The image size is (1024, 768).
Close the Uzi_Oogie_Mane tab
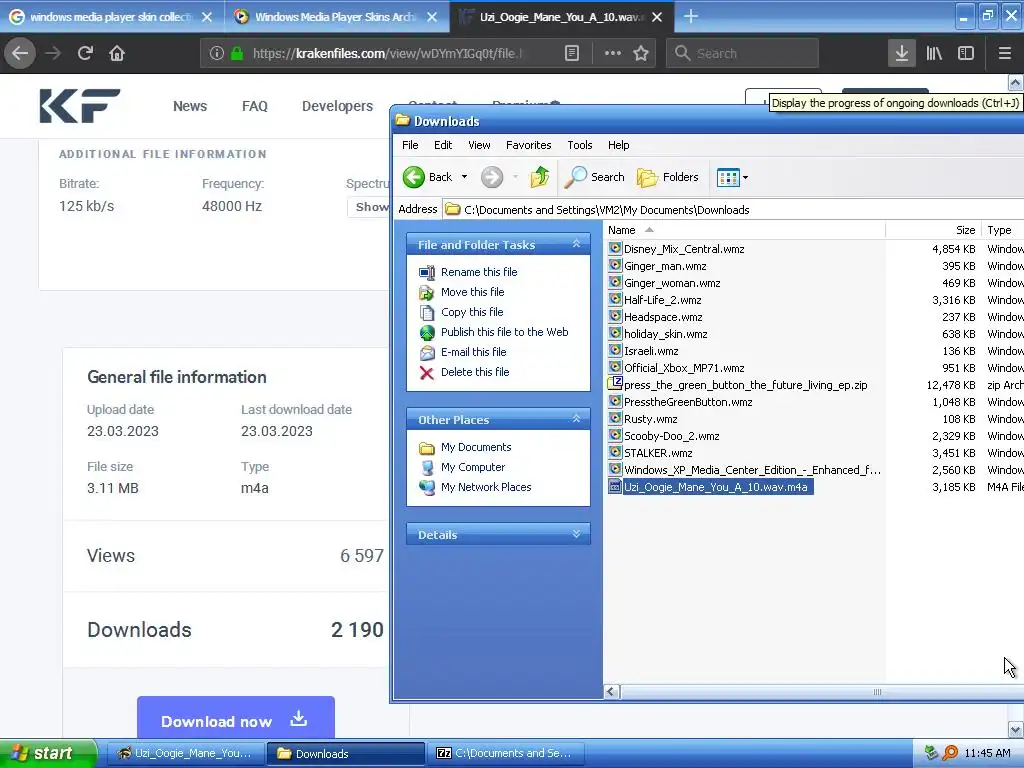[658, 17]
